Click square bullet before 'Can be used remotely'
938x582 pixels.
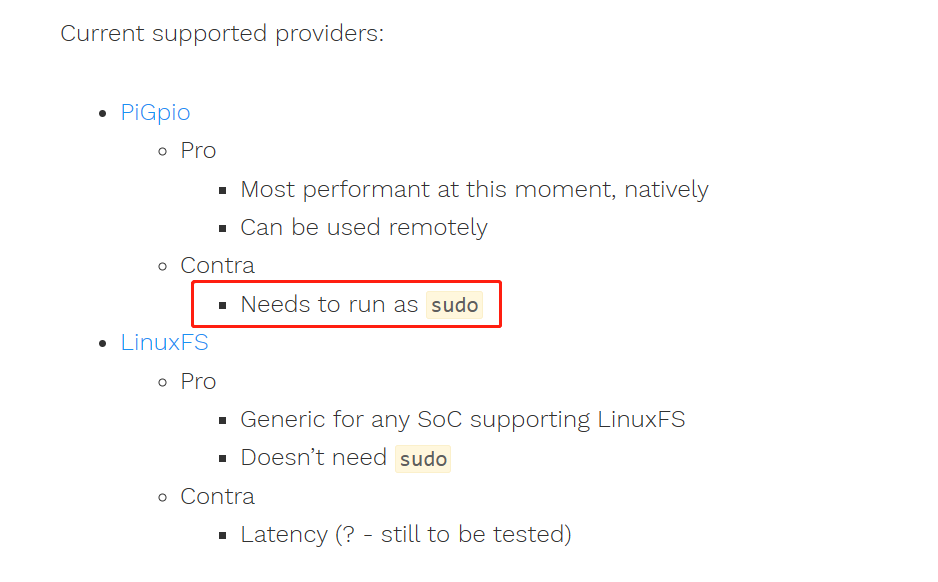click(x=223, y=228)
